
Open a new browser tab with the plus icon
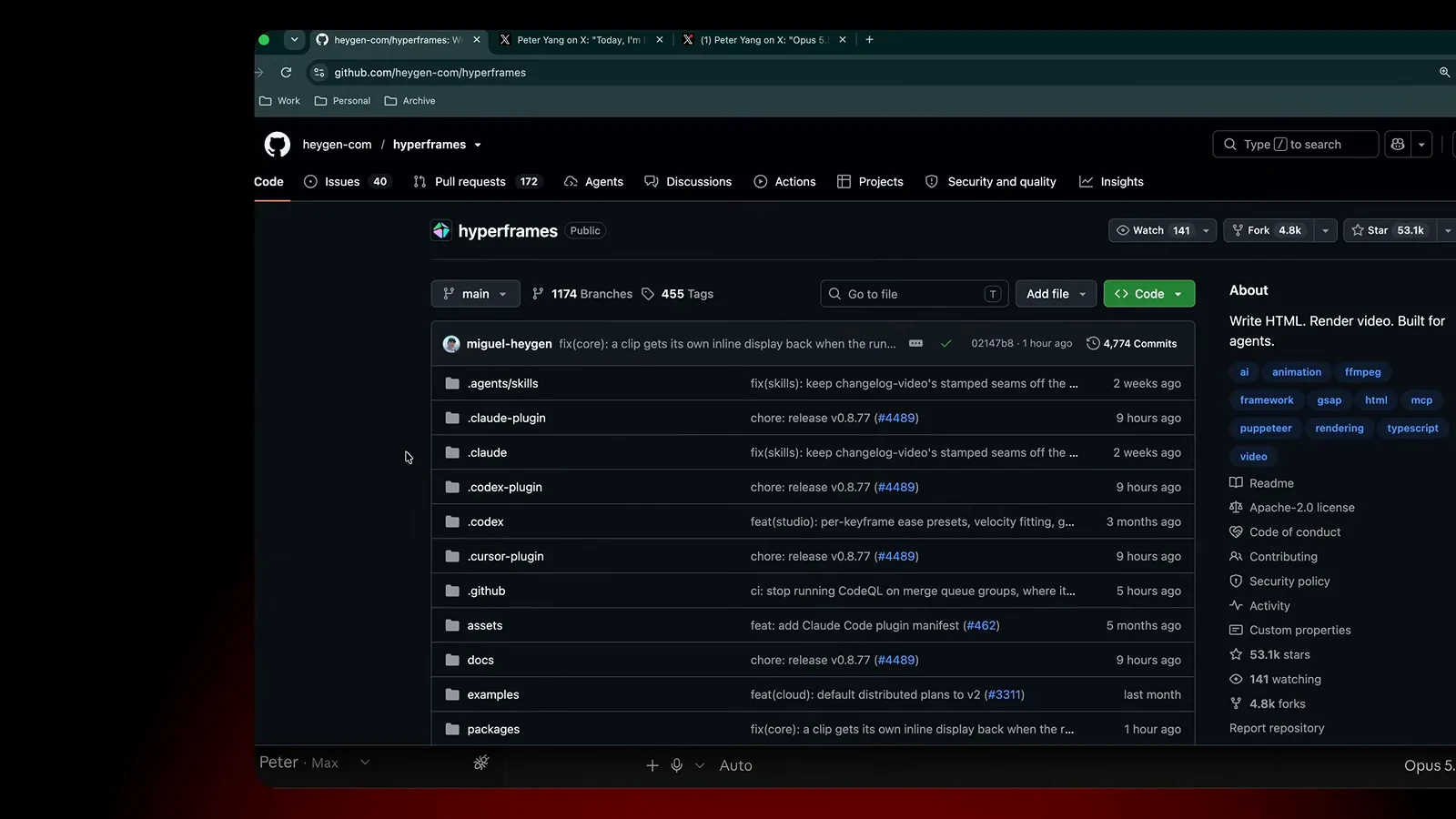tap(869, 40)
